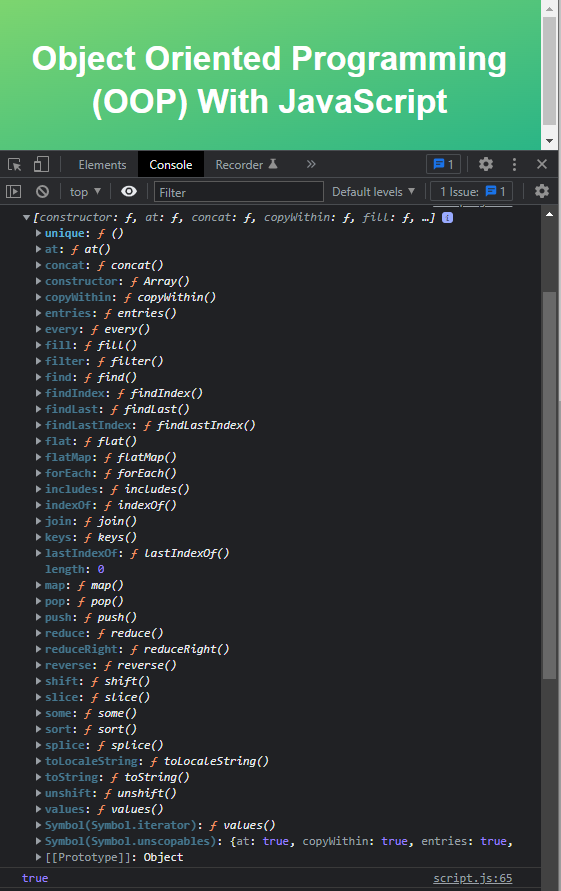Expand the map function entry
The image size is (561, 891).
click(38, 585)
